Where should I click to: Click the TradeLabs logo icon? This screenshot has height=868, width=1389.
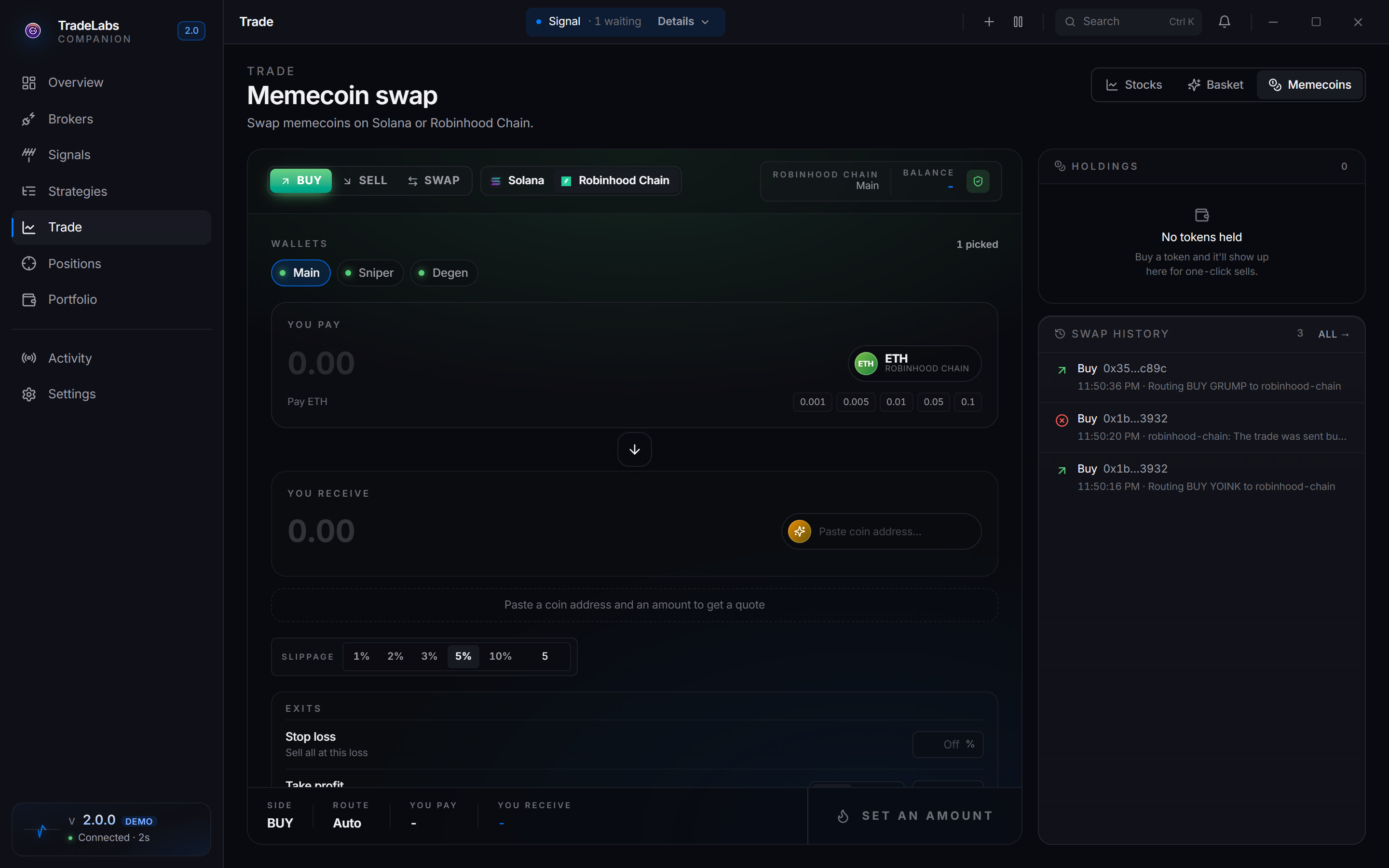point(33,30)
